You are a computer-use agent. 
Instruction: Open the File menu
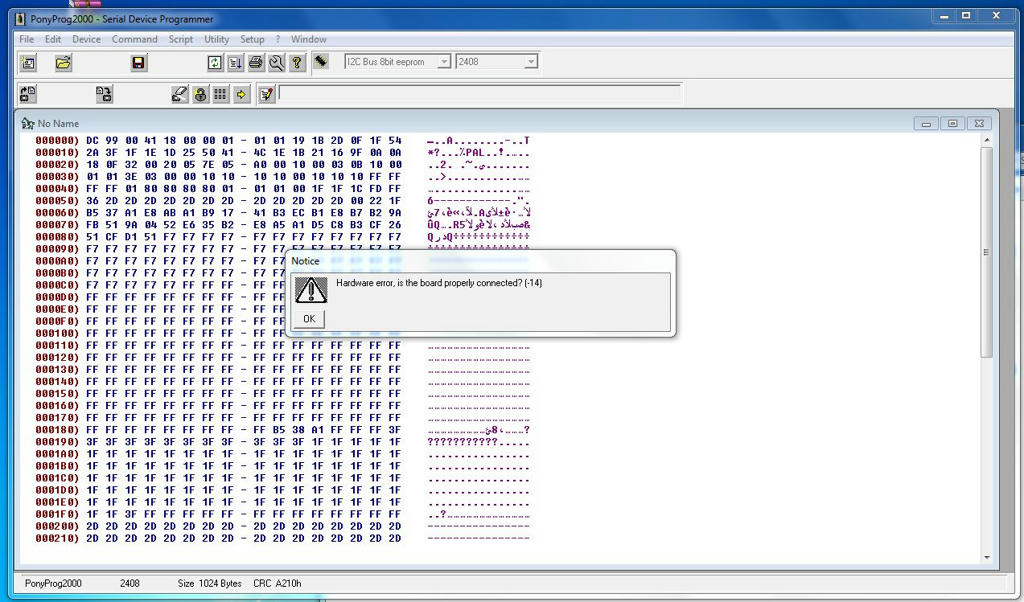[27, 39]
